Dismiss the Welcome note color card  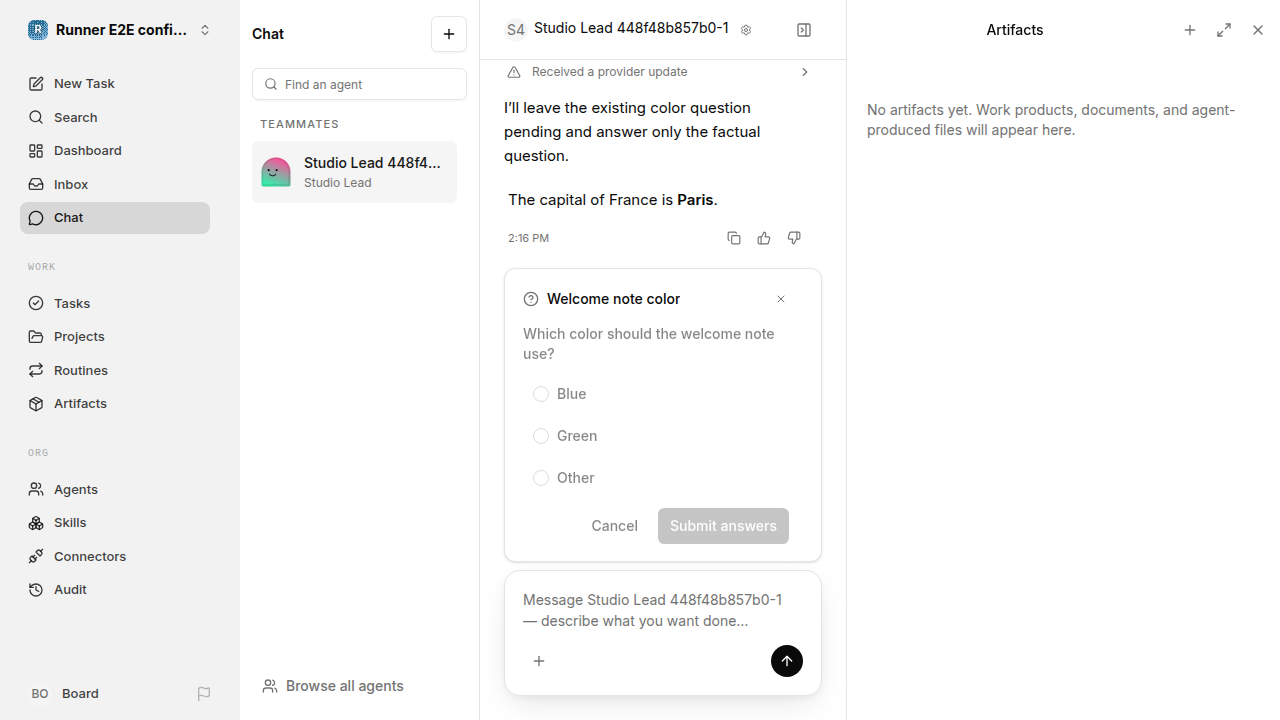point(781,299)
